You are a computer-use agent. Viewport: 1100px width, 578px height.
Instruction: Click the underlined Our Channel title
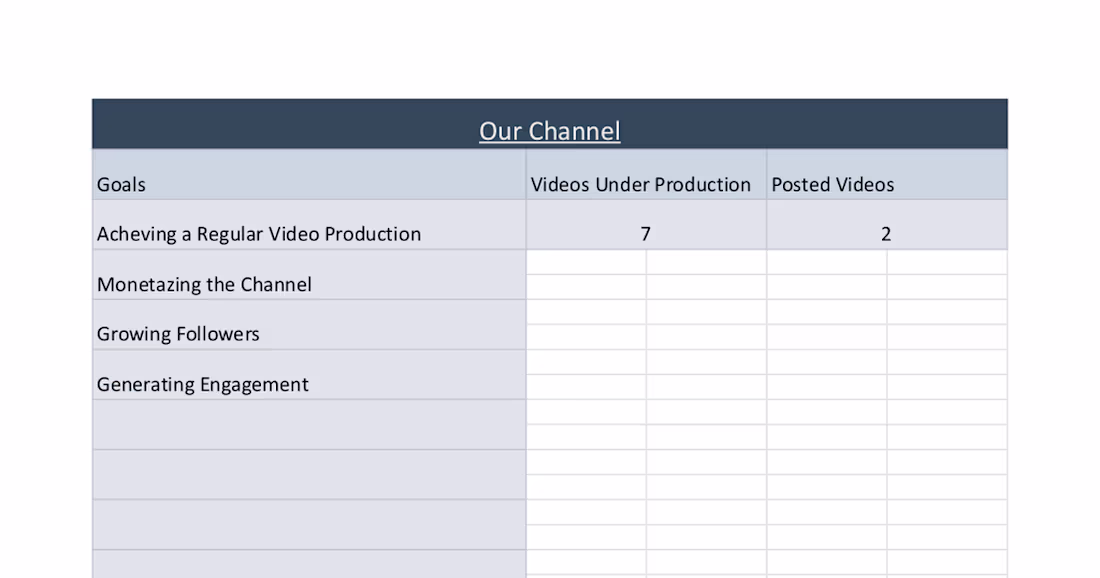(549, 130)
